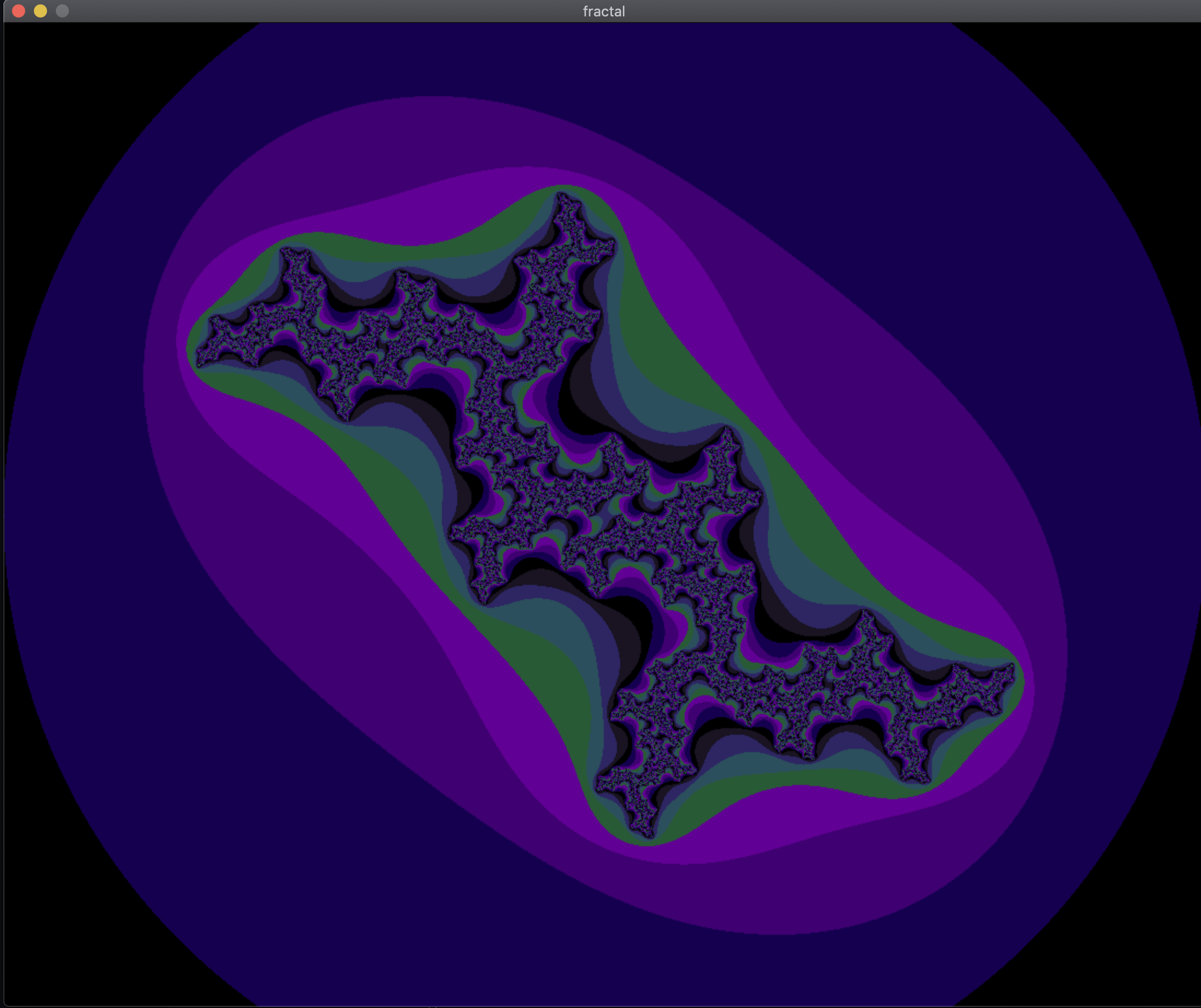This screenshot has height=1008, width=1201.
Task: Click the 'fractal' window title text
Action: [603, 11]
